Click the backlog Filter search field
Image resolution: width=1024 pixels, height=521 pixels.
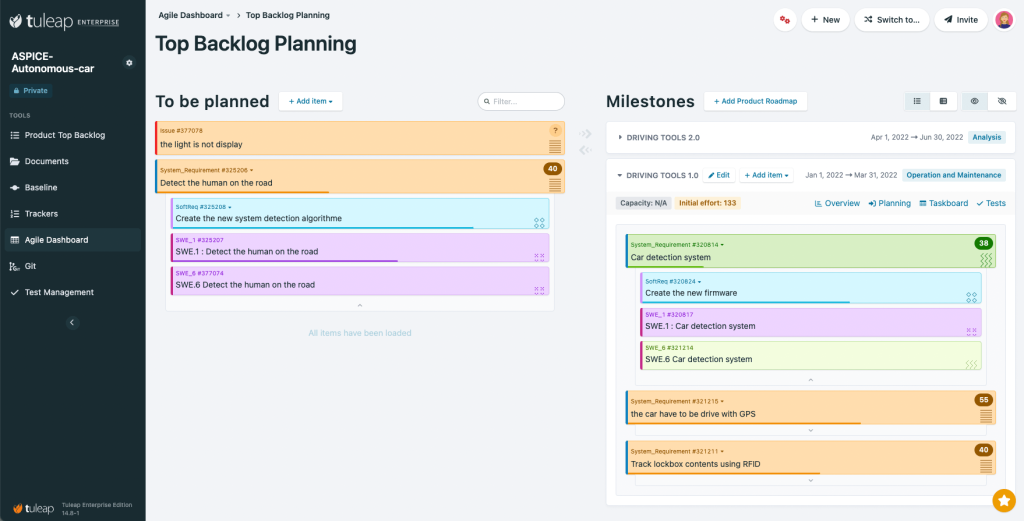point(522,101)
